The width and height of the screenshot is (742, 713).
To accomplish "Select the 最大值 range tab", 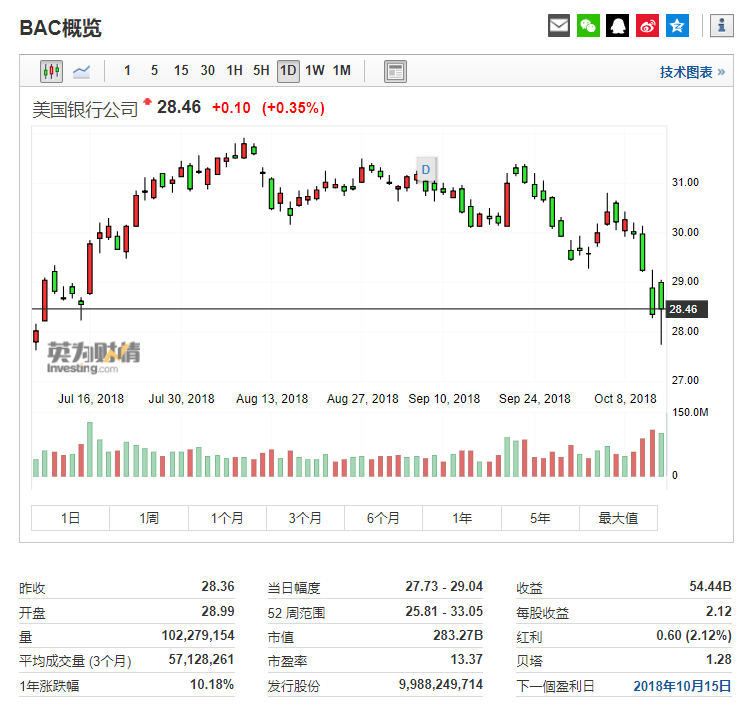I will pos(618,518).
